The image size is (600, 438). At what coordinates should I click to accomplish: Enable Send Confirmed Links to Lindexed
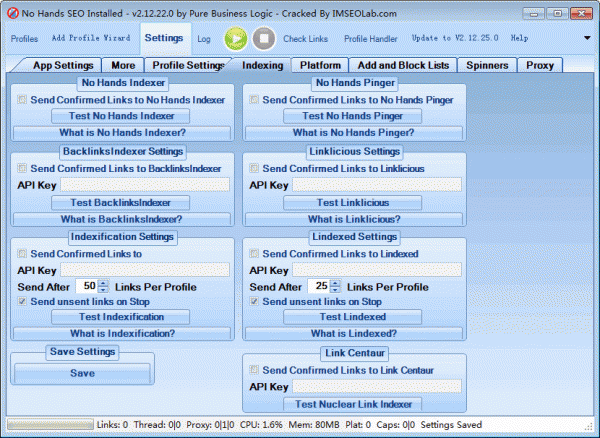(254, 254)
